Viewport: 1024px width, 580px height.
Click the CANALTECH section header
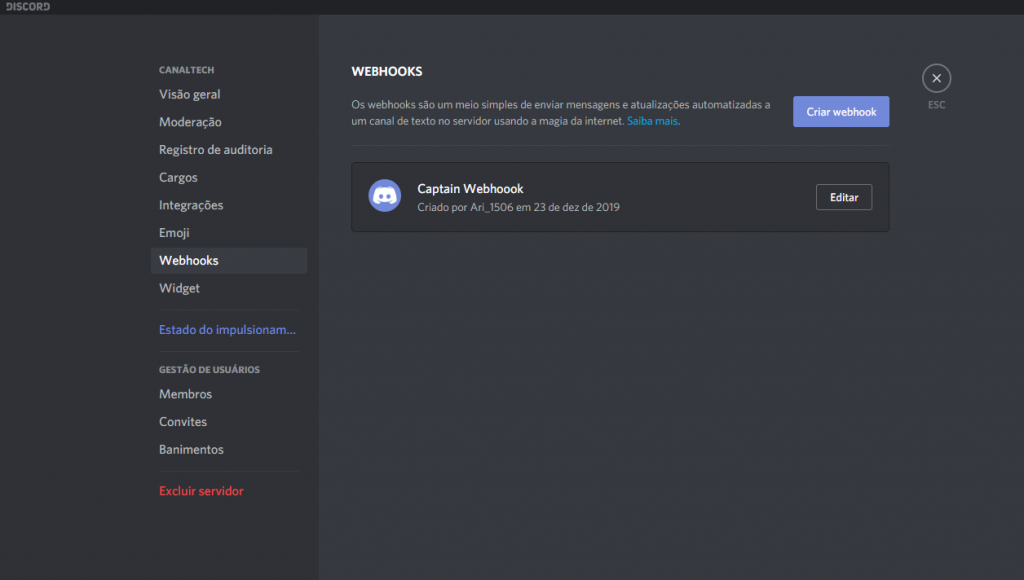(x=186, y=70)
